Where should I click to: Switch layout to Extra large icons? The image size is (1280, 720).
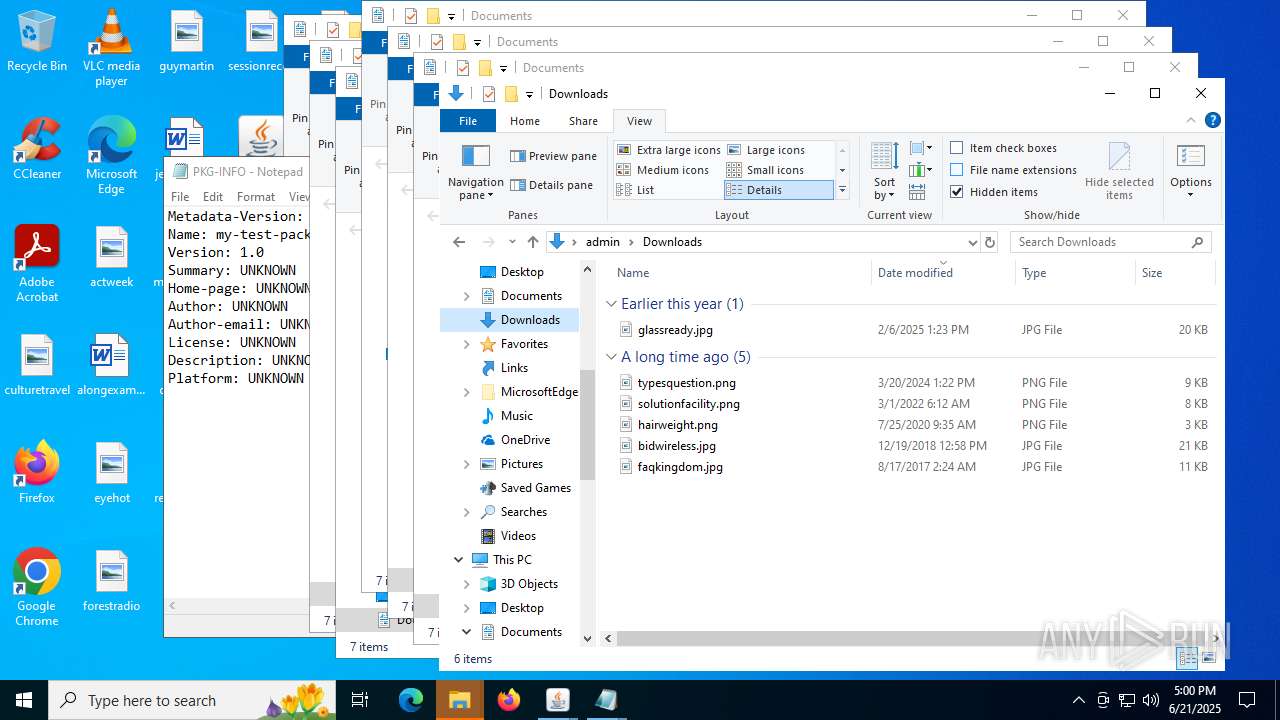tap(667, 150)
